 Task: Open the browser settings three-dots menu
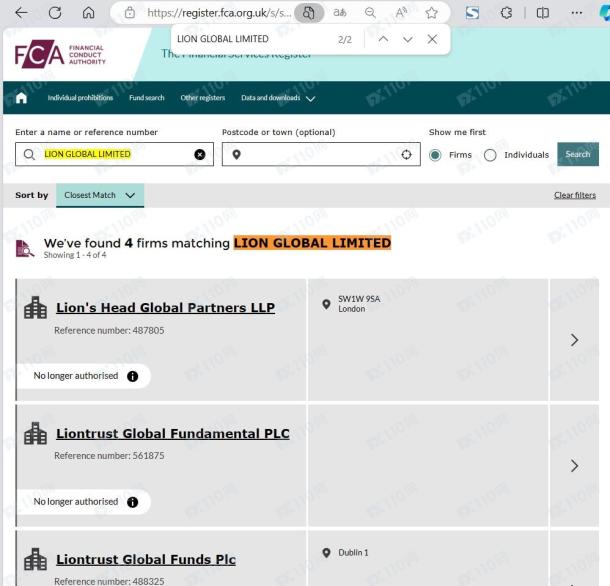pyautogui.click(x=577, y=13)
